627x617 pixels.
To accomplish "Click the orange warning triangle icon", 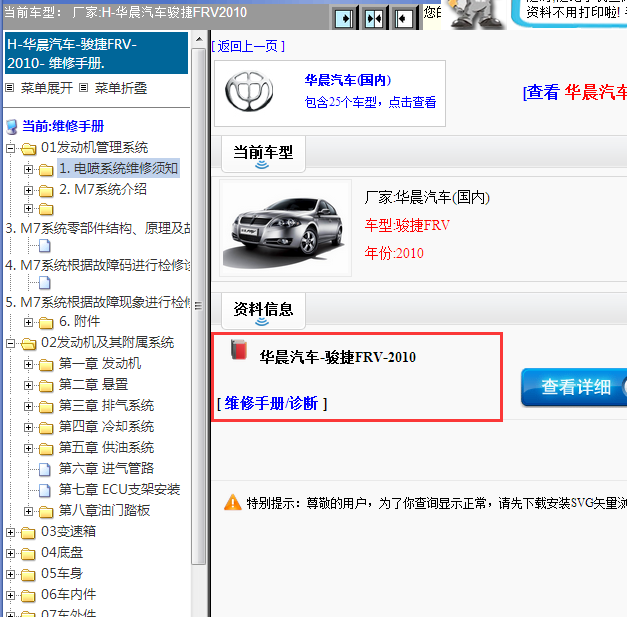I will pos(233,503).
